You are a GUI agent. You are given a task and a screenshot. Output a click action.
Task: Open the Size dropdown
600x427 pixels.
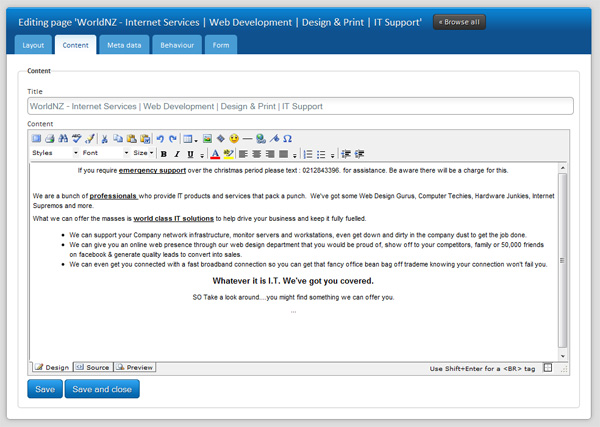coord(143,153)
